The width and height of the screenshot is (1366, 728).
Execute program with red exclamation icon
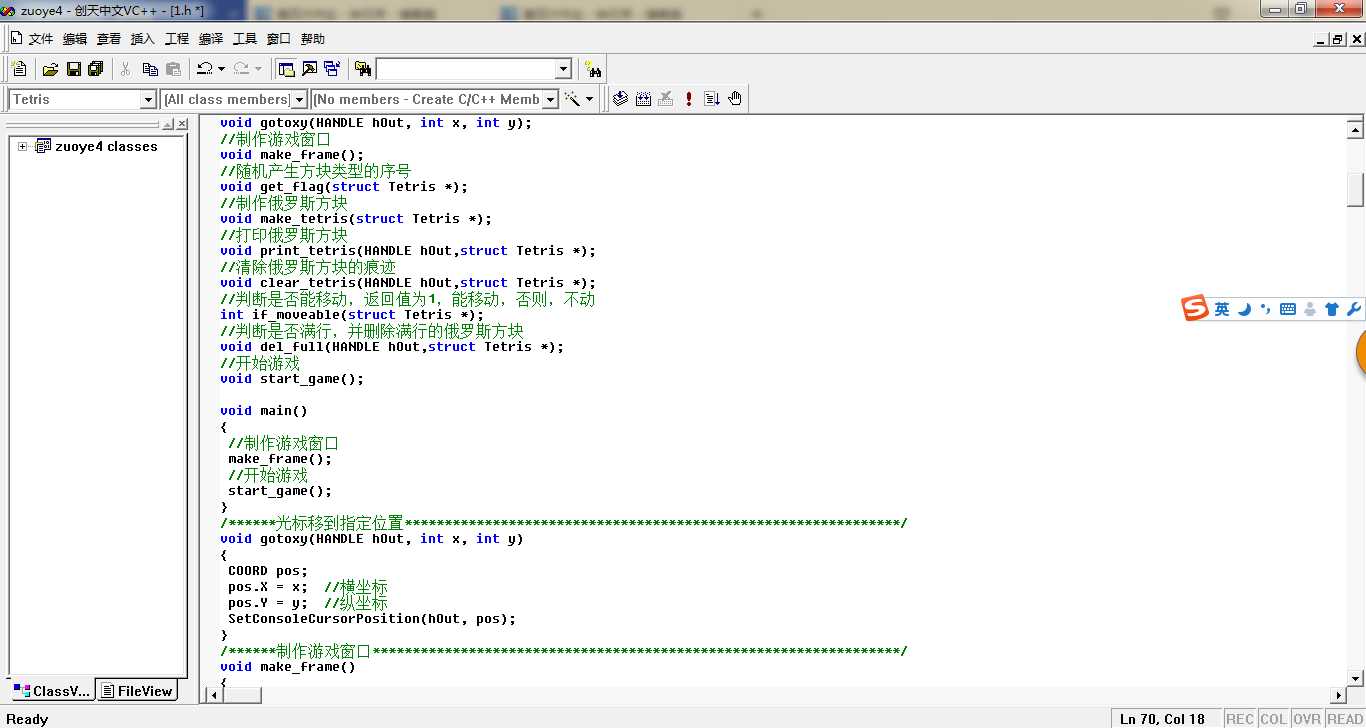click(x=689, y=99)
